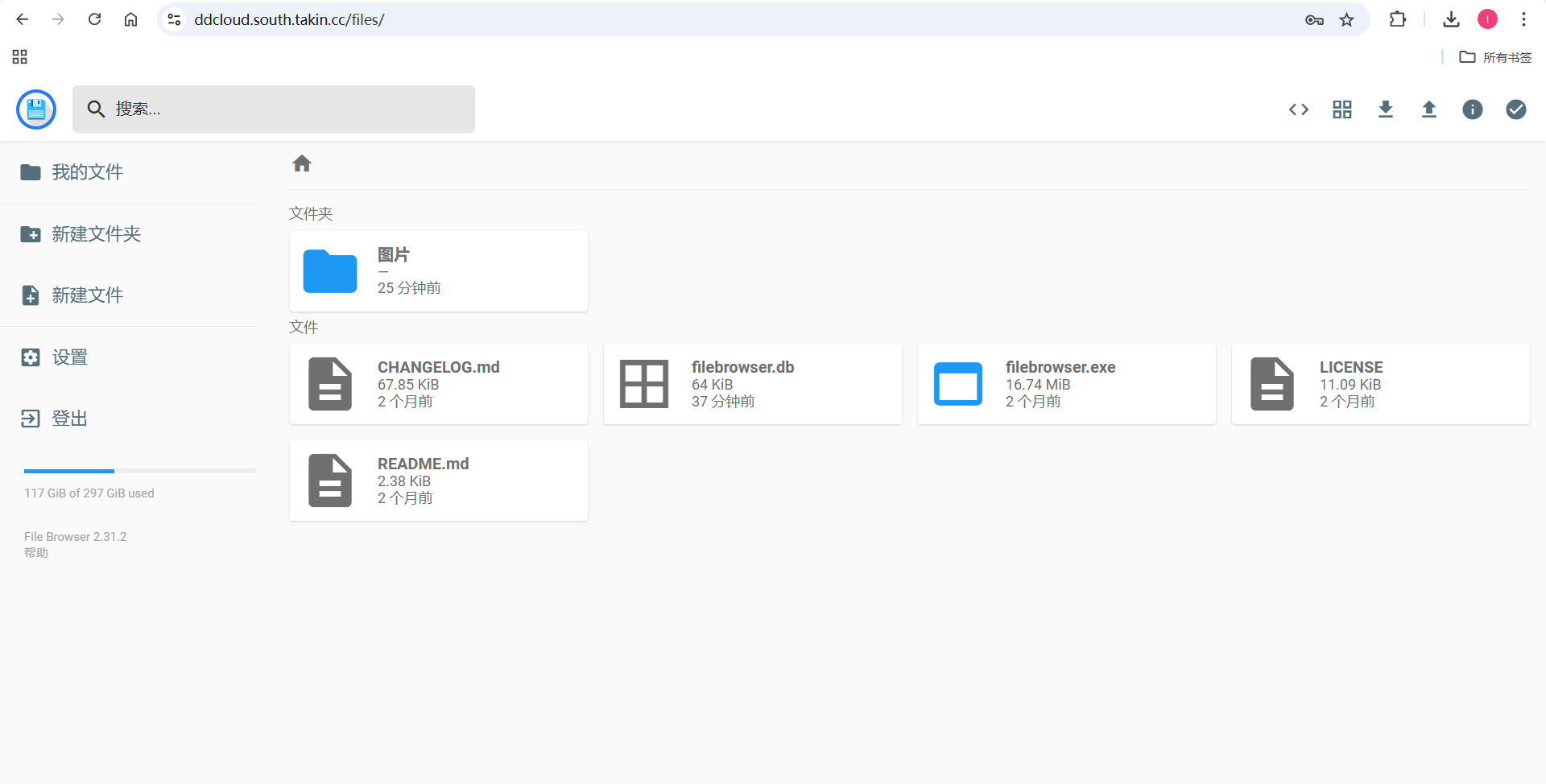1546x784 pixels.
Task: Upload a file with the upload icon
Action: click(x=1428, y=109)
